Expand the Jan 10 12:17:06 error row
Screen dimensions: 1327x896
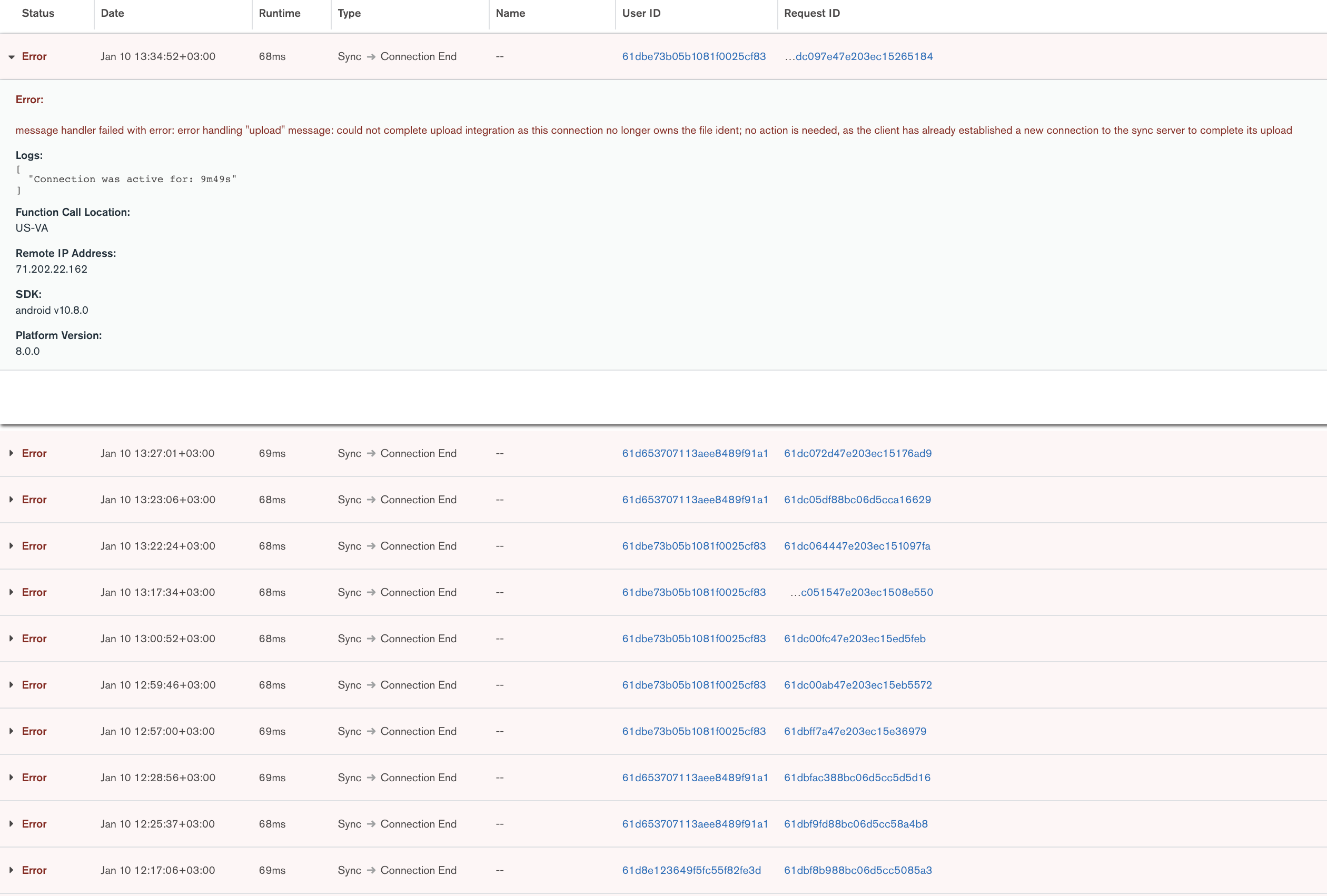12,870
